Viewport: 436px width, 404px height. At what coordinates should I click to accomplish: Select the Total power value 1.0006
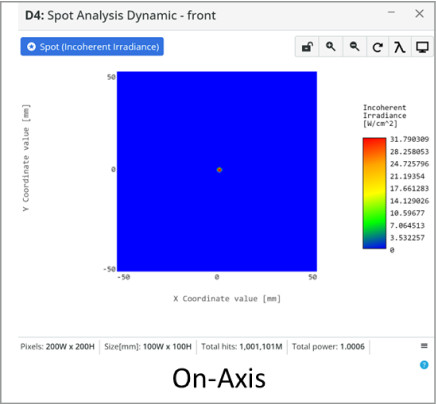(x=352, y=347)
